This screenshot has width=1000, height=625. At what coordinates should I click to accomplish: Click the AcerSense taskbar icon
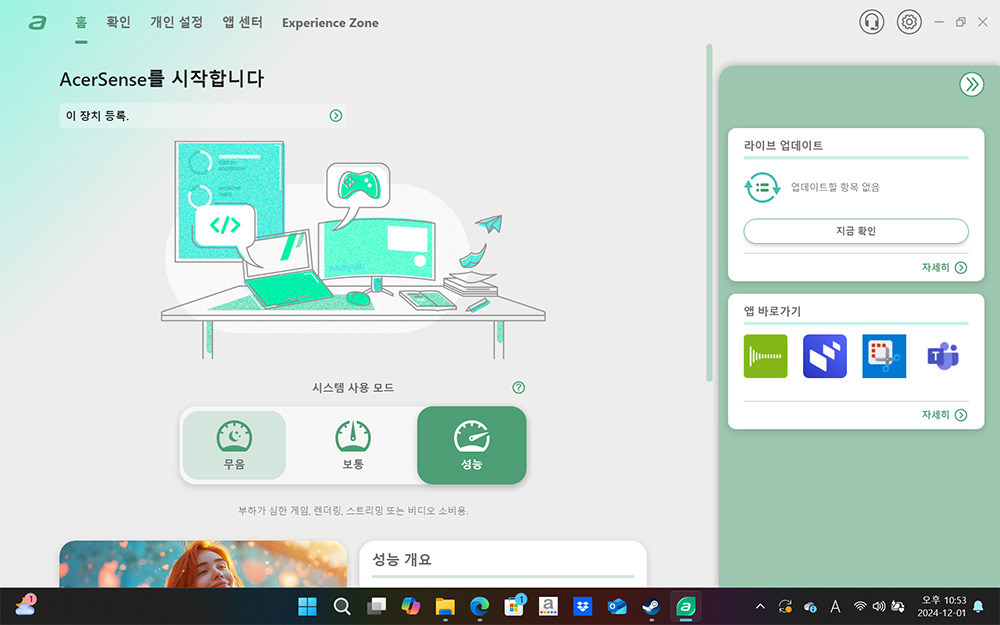tap(686, 606)
